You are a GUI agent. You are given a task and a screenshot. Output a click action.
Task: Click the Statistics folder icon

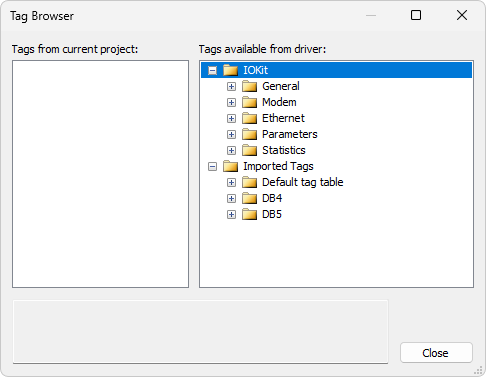(249, 150)
